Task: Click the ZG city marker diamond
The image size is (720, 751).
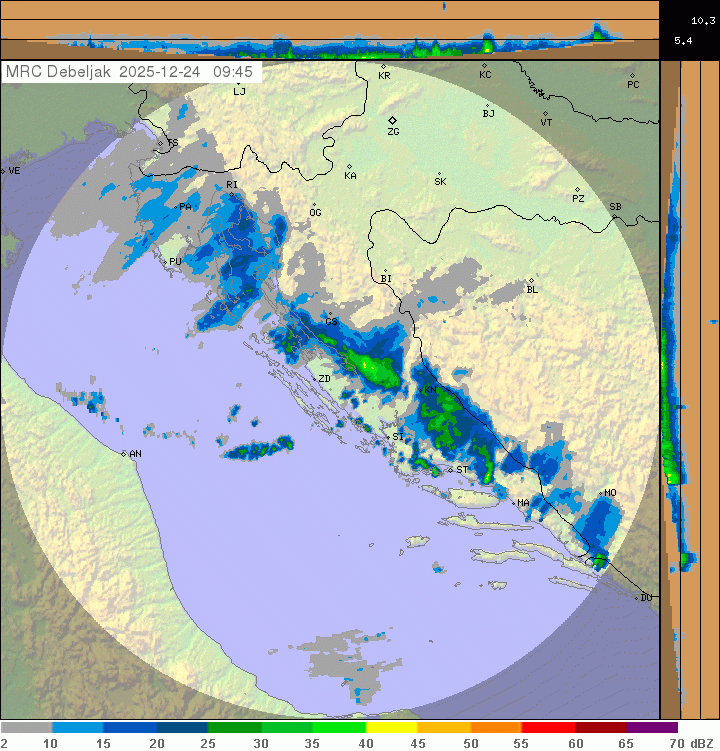Action: coord(393,120)
